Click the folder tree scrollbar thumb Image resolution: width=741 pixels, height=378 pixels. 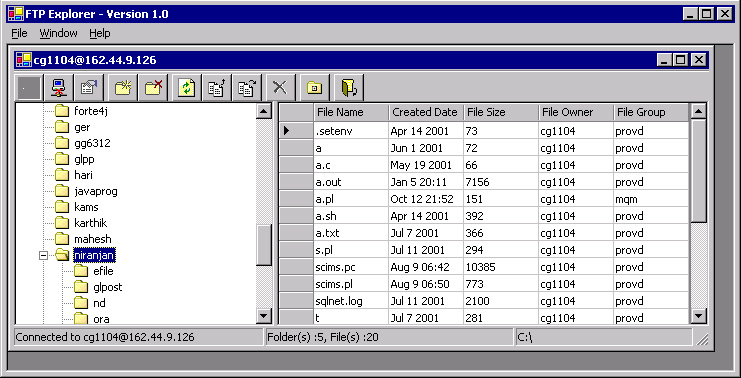pyautogui.click(x=263, y=245)
